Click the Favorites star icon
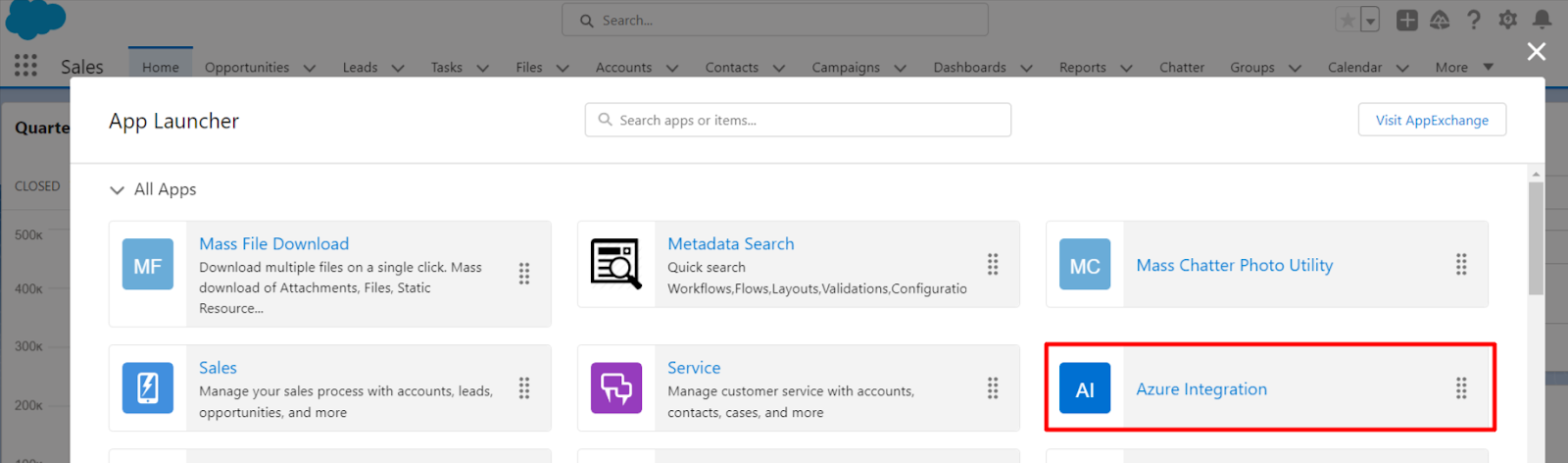The width and height of the screenshot is (1568, 463). [x=1347, y=20]
